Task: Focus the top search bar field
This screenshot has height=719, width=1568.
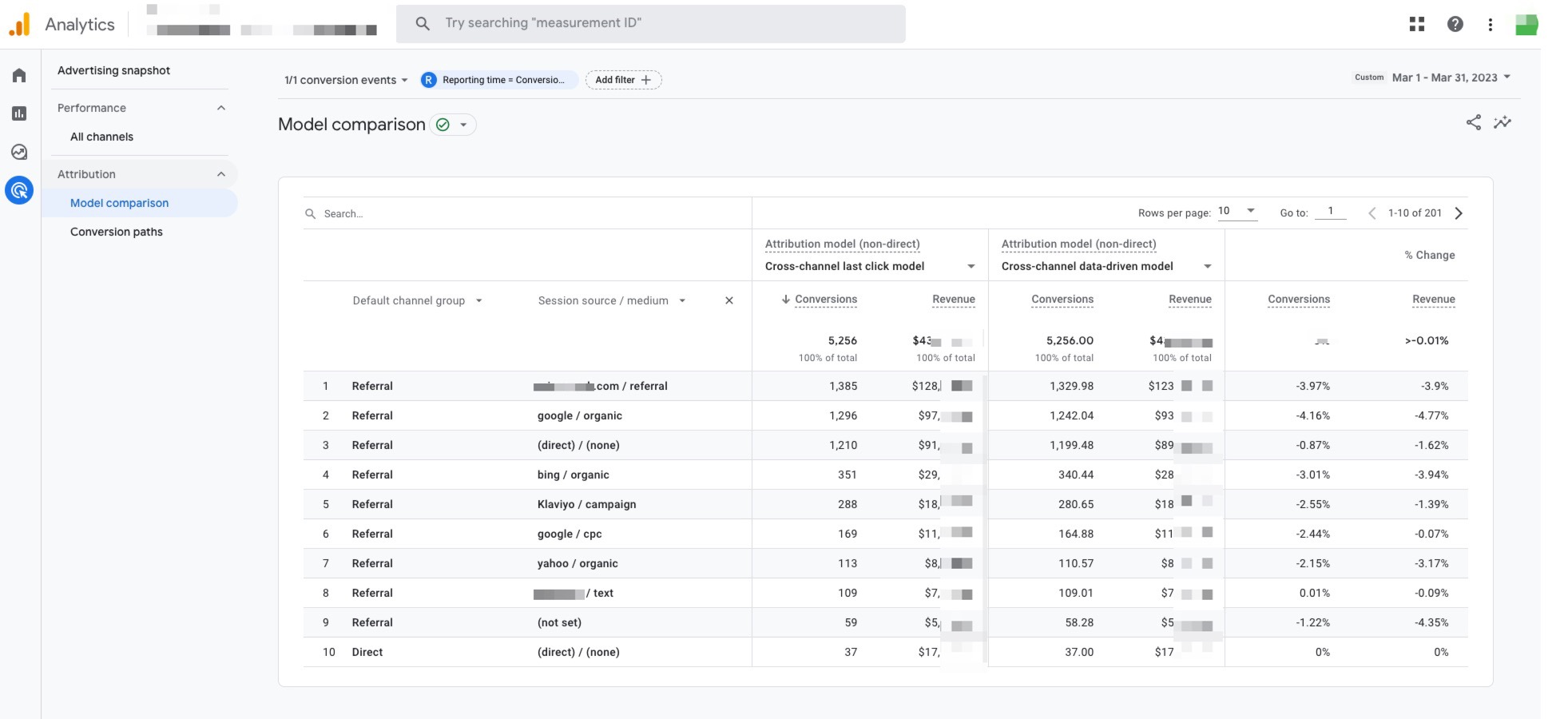Action: click(x=650, y=23)
